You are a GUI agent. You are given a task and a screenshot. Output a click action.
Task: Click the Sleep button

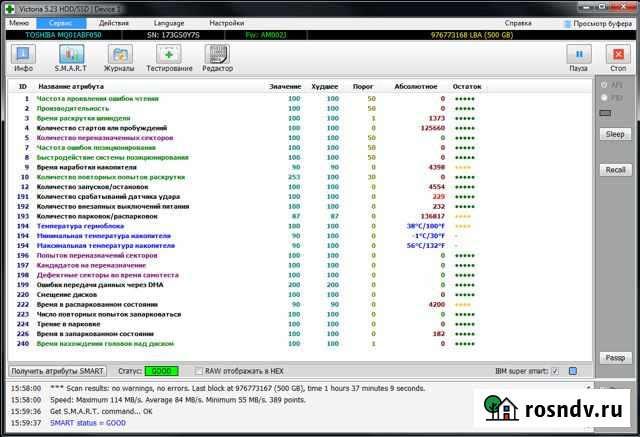[x=615, y=134]
